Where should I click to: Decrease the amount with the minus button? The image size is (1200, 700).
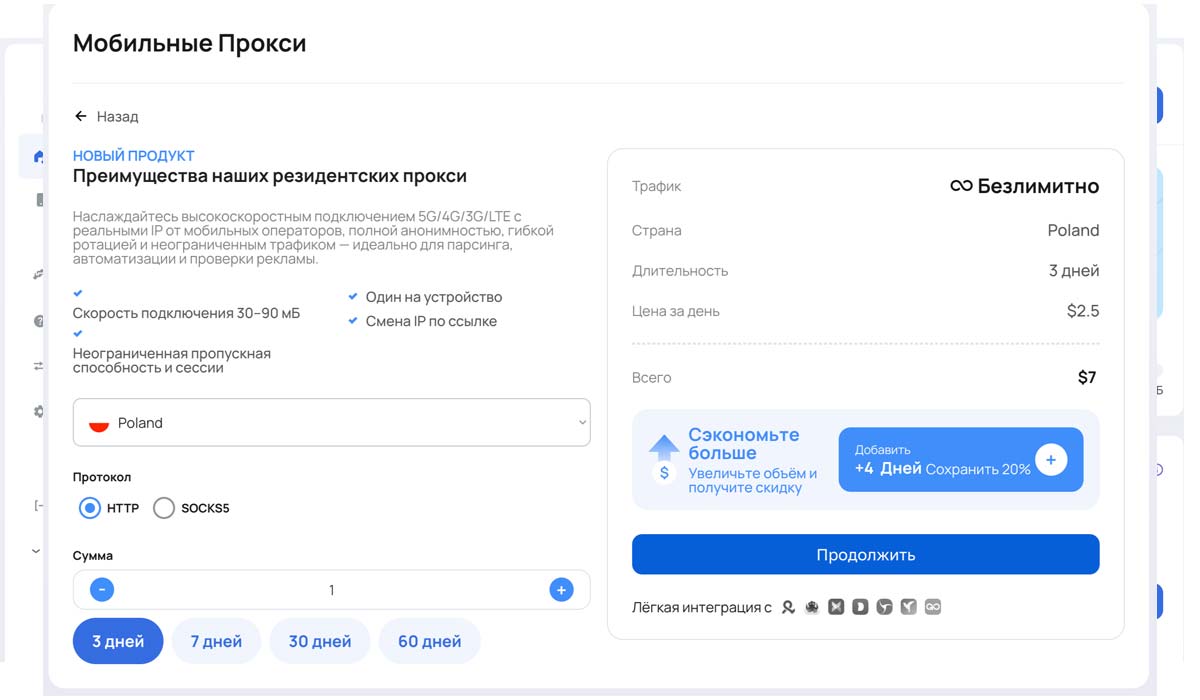102,590
